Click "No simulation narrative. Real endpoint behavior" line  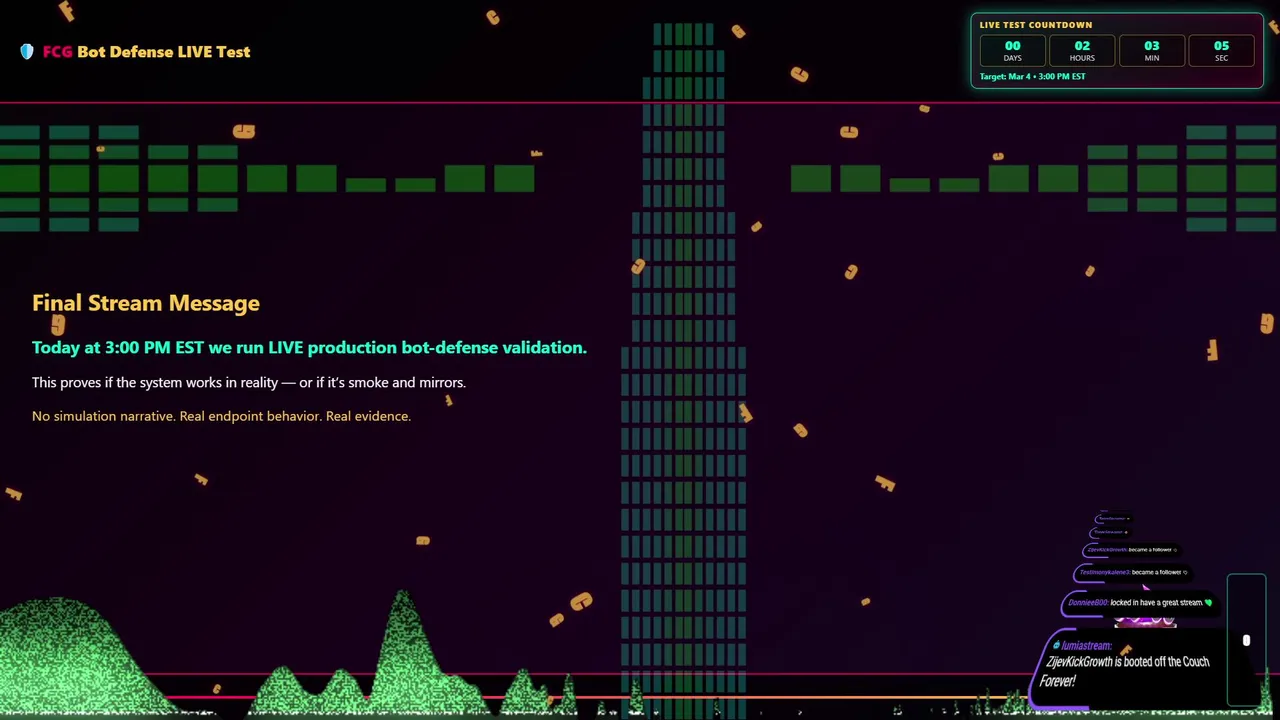pyautogui.click(x=221, y=416)
